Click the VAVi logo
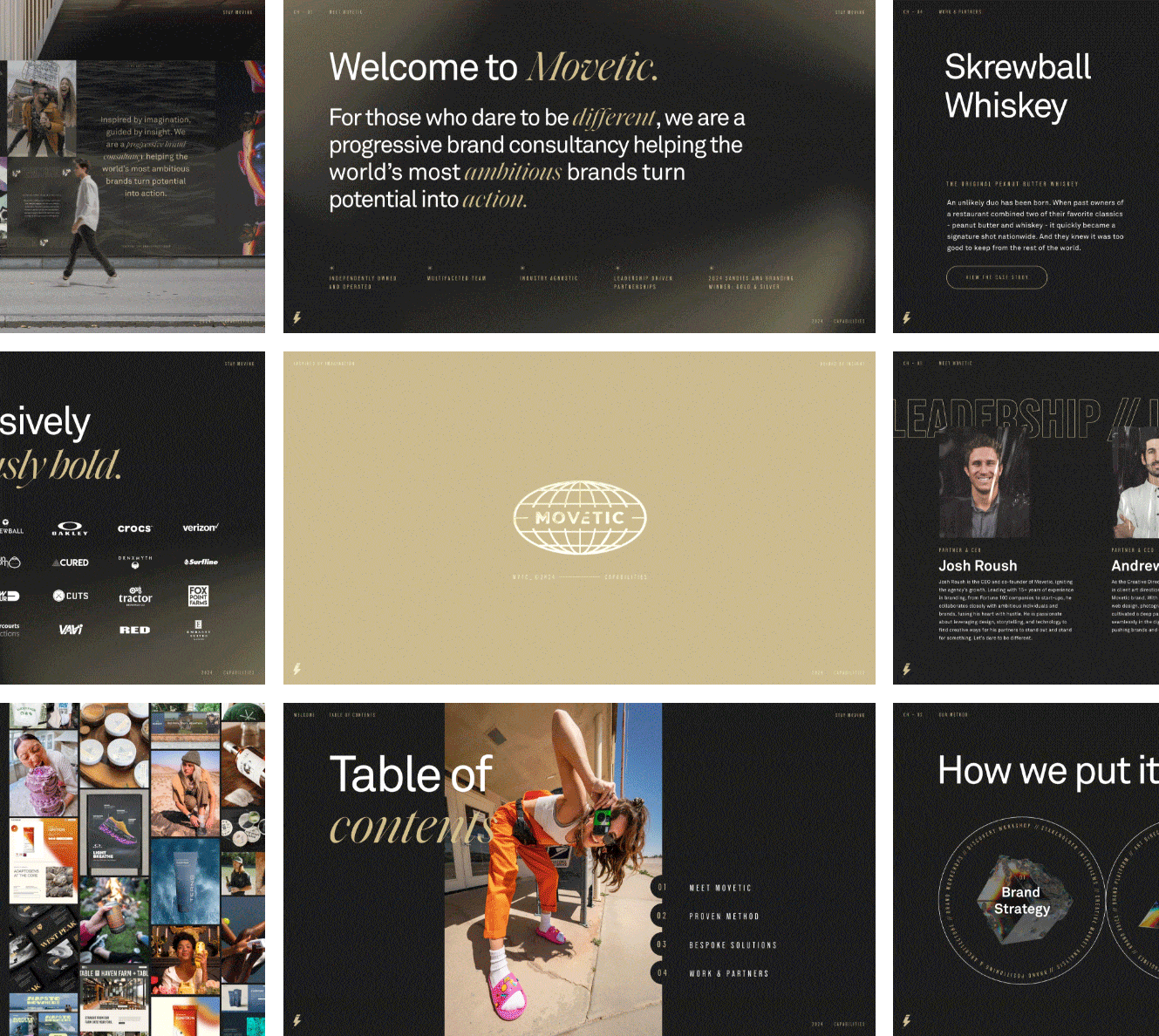The image size is (1159, 1036). (71, 630)
